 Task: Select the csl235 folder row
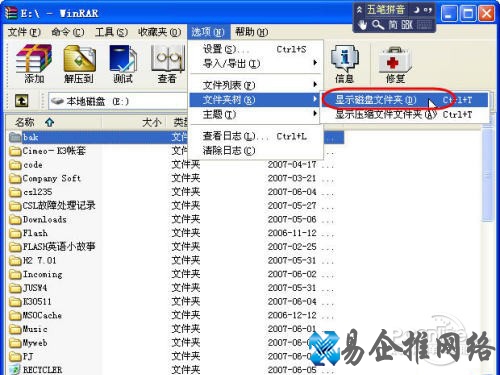(x=31, y=192)
